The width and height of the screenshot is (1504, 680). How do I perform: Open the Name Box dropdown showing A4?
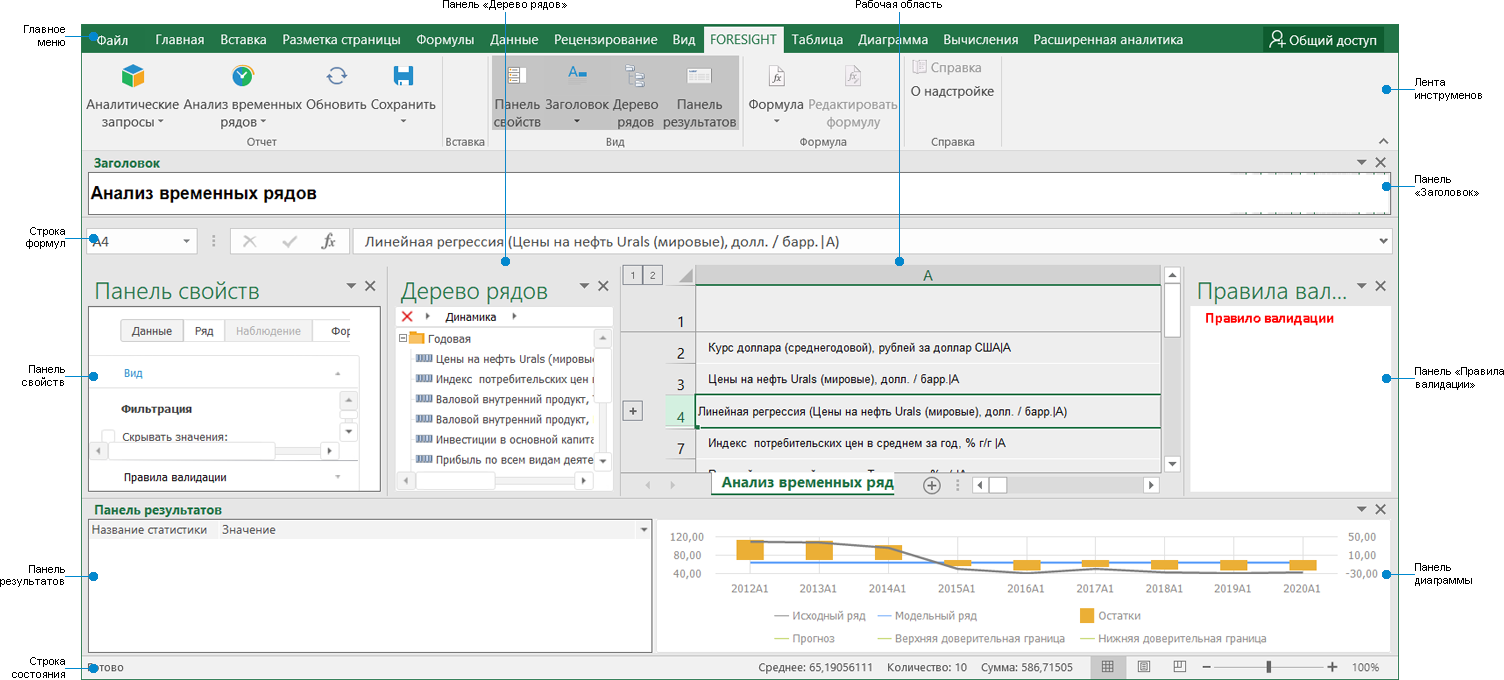pos(185,240)
